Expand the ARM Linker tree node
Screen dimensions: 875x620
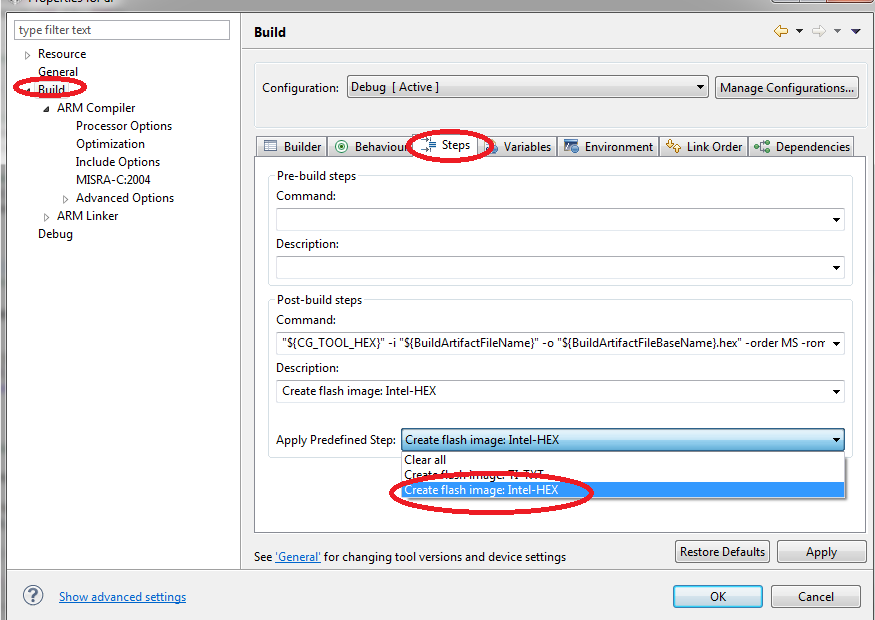click(x=46, y=216)
